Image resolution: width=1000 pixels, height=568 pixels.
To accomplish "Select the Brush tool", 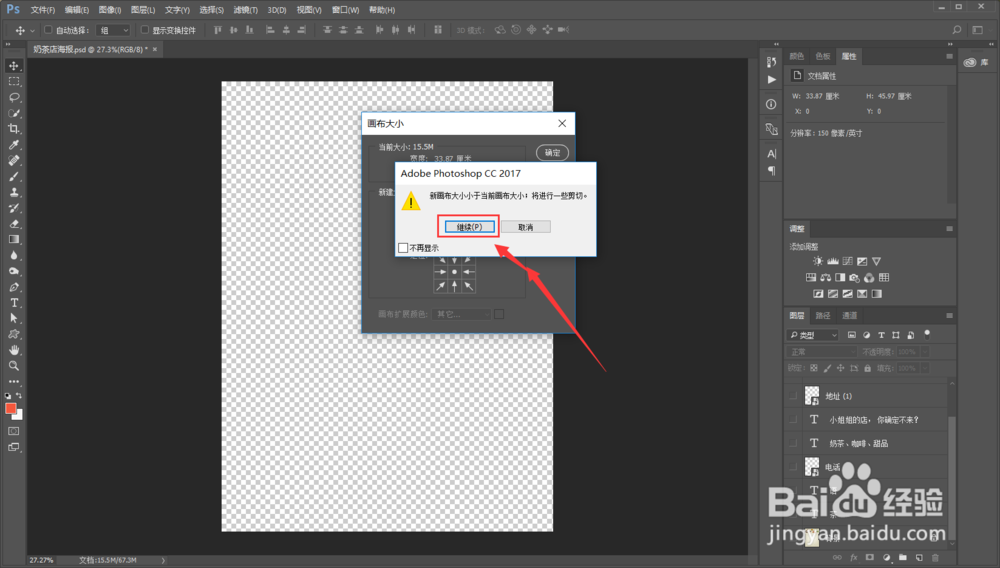I will [x=13, y=177].
